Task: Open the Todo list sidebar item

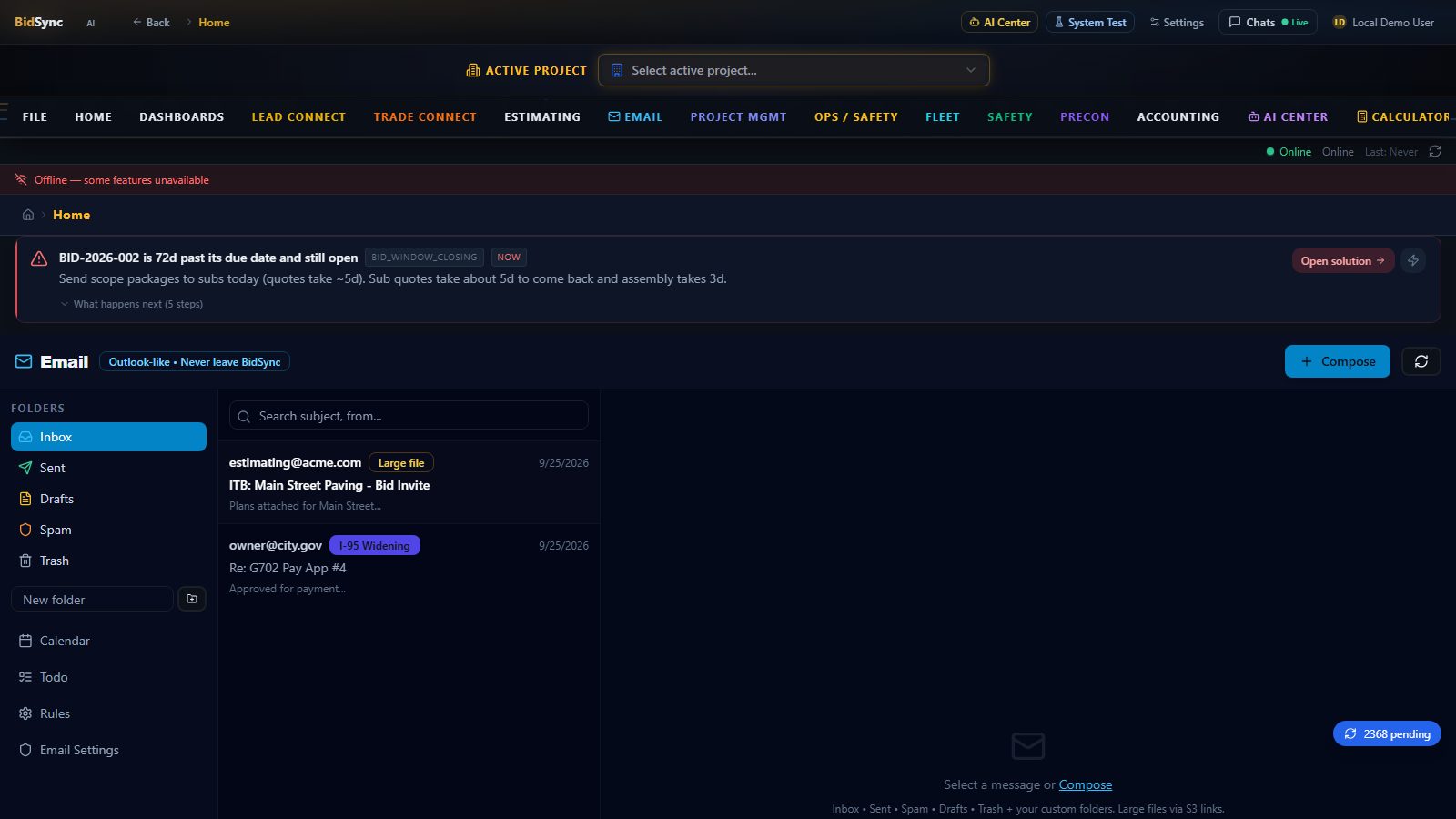Action: [108, 677]
